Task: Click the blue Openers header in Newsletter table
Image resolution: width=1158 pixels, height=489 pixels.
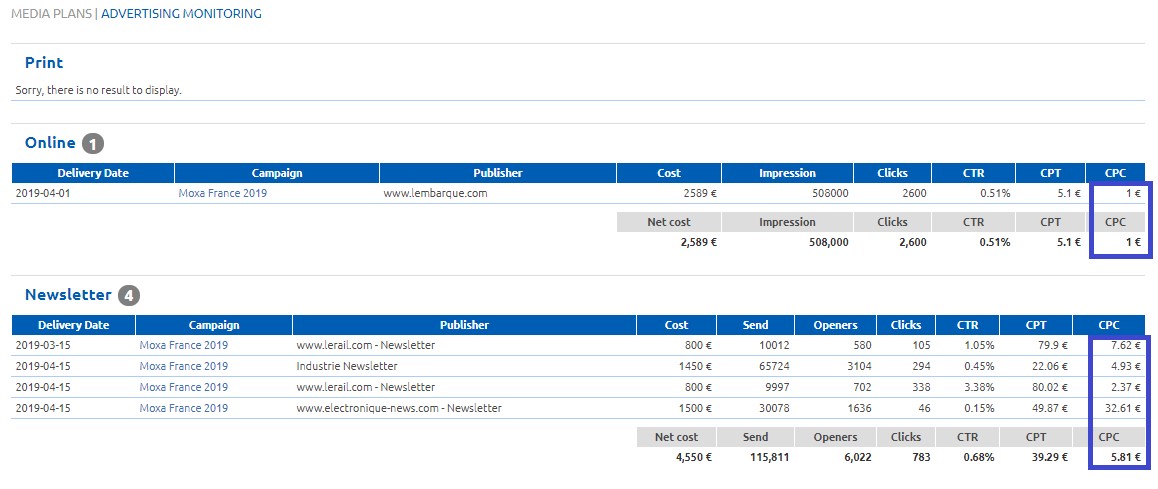Action: pyautogui.click(x=835, y=325)
